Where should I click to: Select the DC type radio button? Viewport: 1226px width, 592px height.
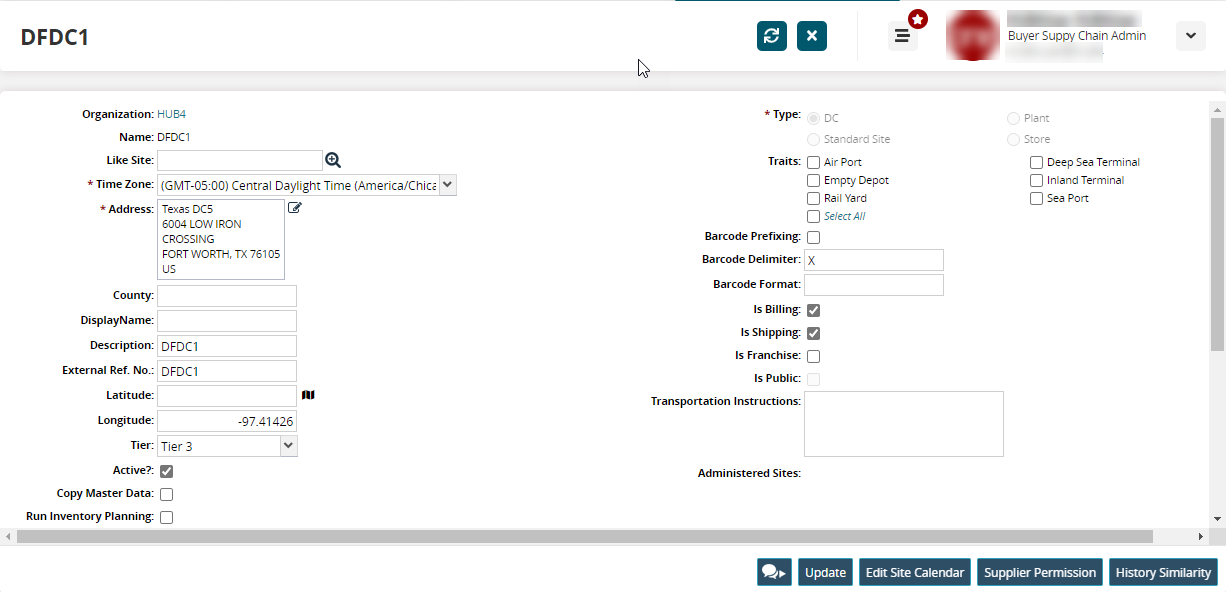point(813,118)
